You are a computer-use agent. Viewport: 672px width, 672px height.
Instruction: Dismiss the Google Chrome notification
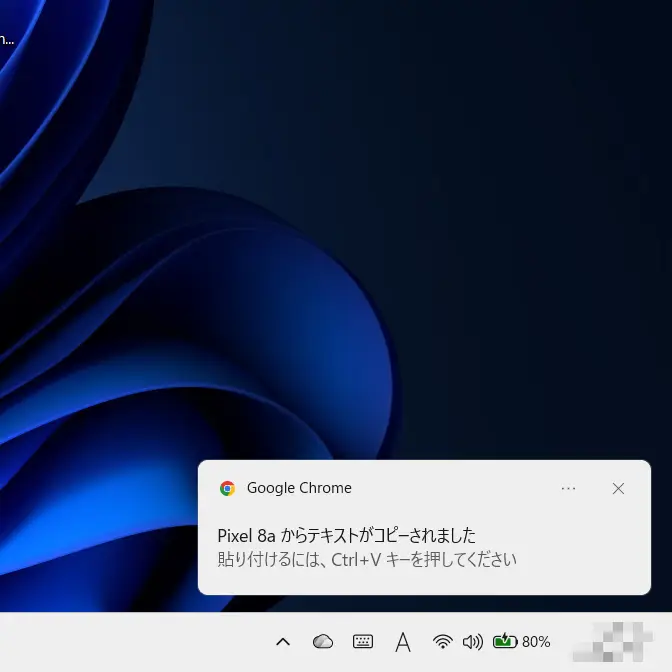[x=618, y=489]
